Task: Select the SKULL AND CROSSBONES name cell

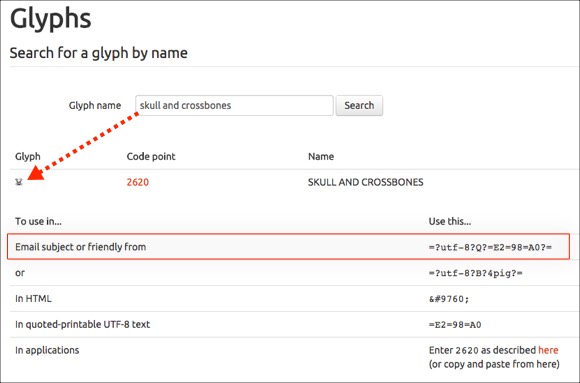Action: click(365, 182)
